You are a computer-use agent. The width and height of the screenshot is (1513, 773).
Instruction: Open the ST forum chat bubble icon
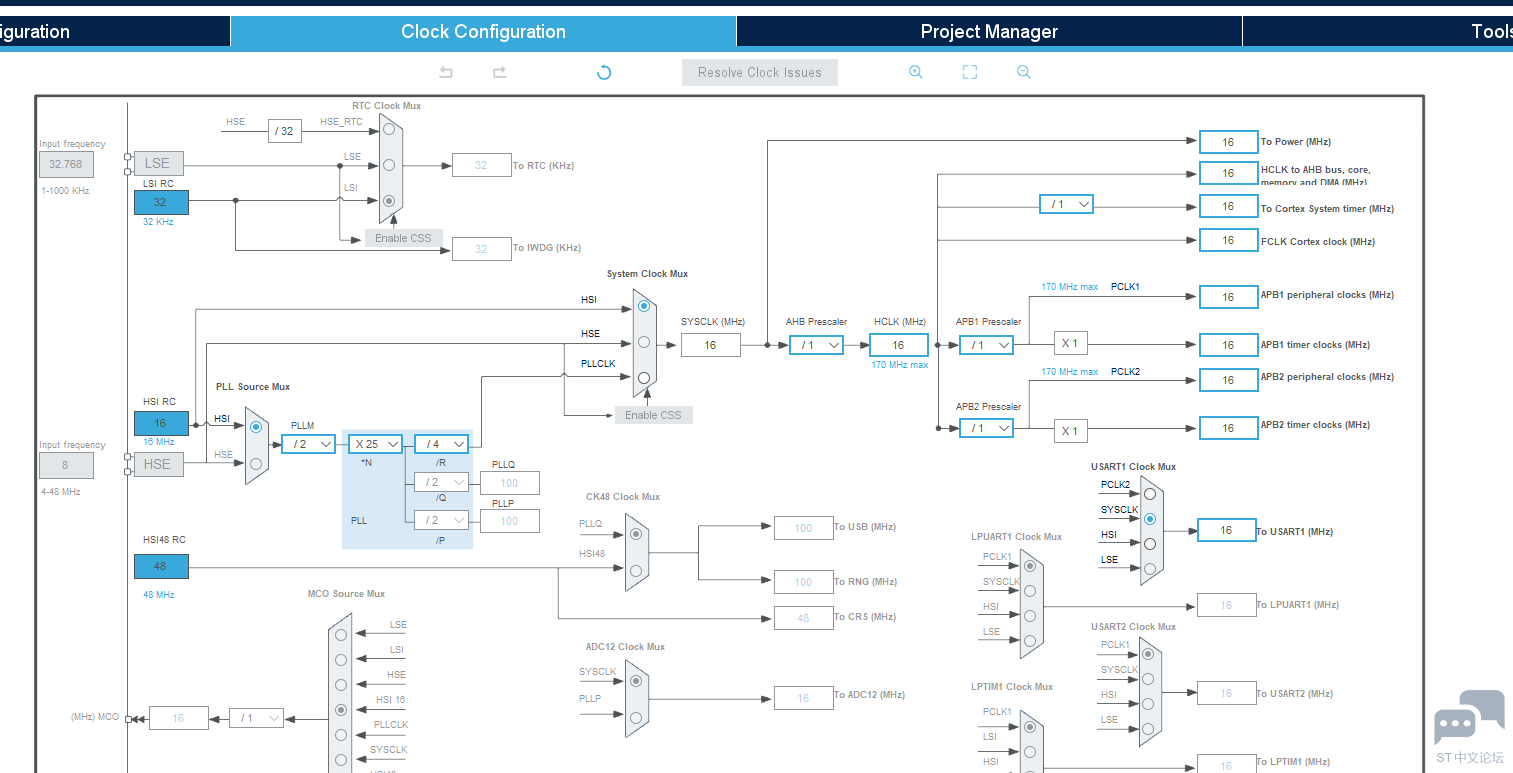point(1469,718)
